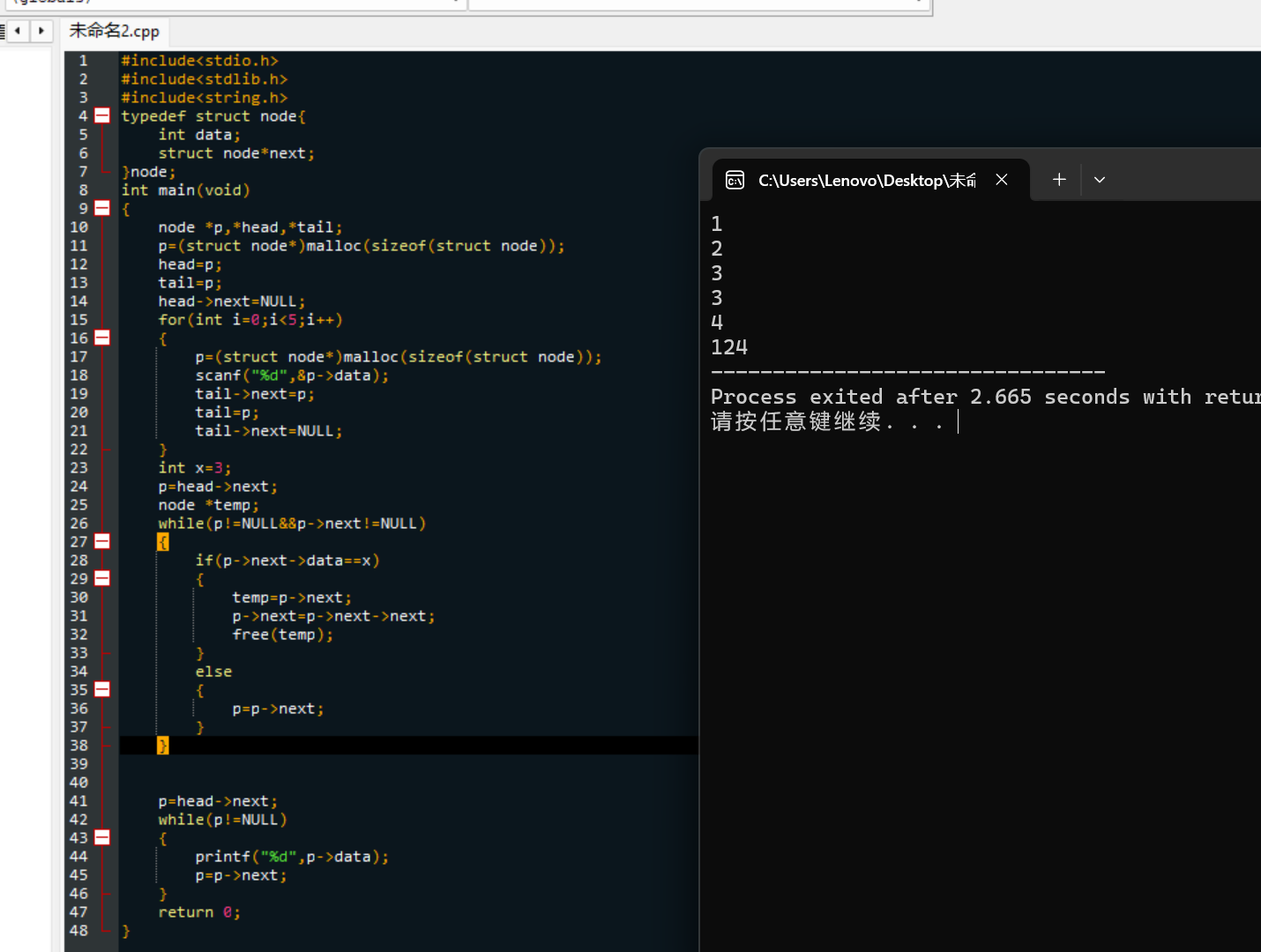
Task: Click line number 24 in the gutter
Action: pyautogui.click(x=78, y=487)
